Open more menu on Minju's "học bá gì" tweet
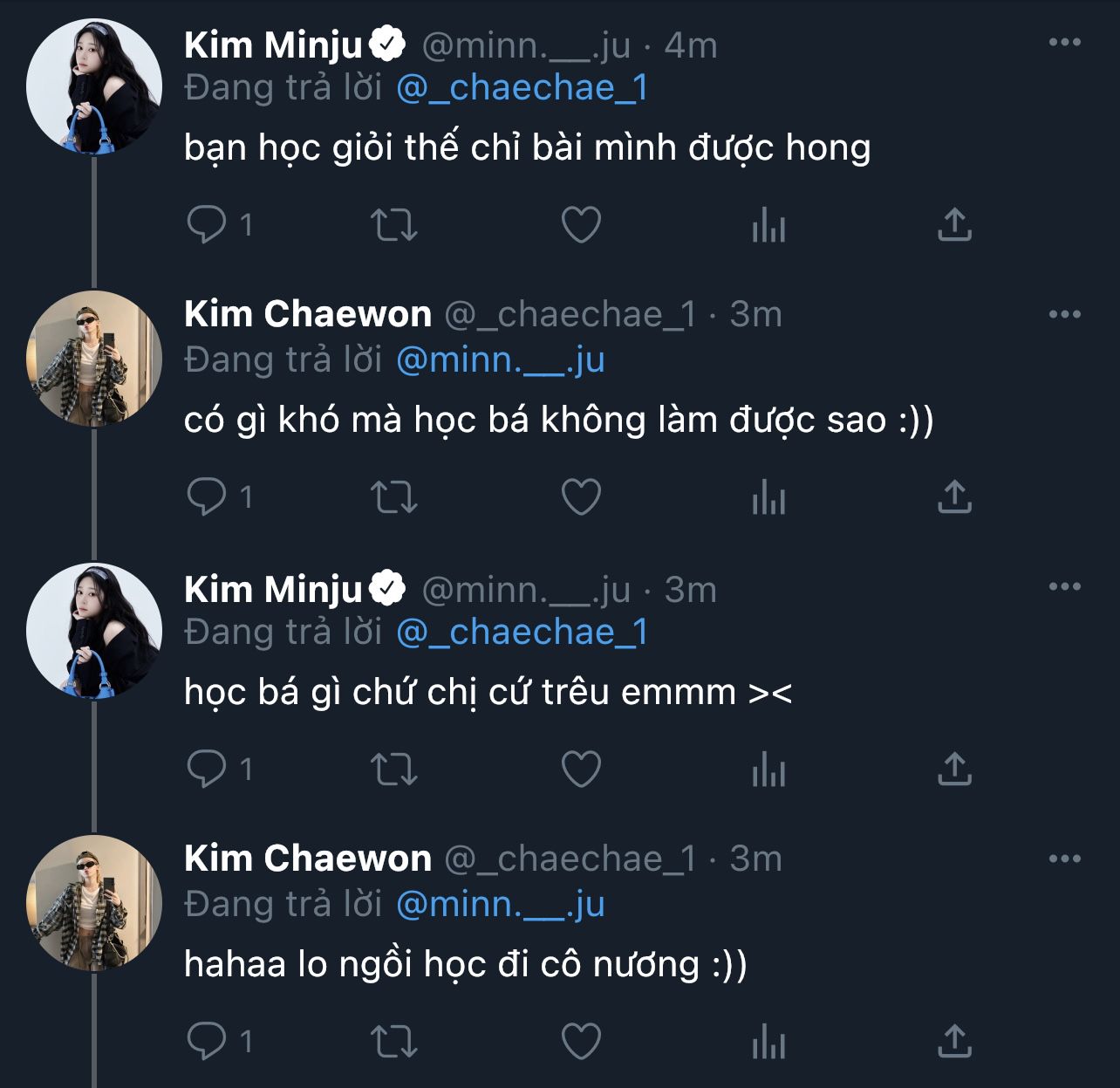 click(x=1064, y=587)
